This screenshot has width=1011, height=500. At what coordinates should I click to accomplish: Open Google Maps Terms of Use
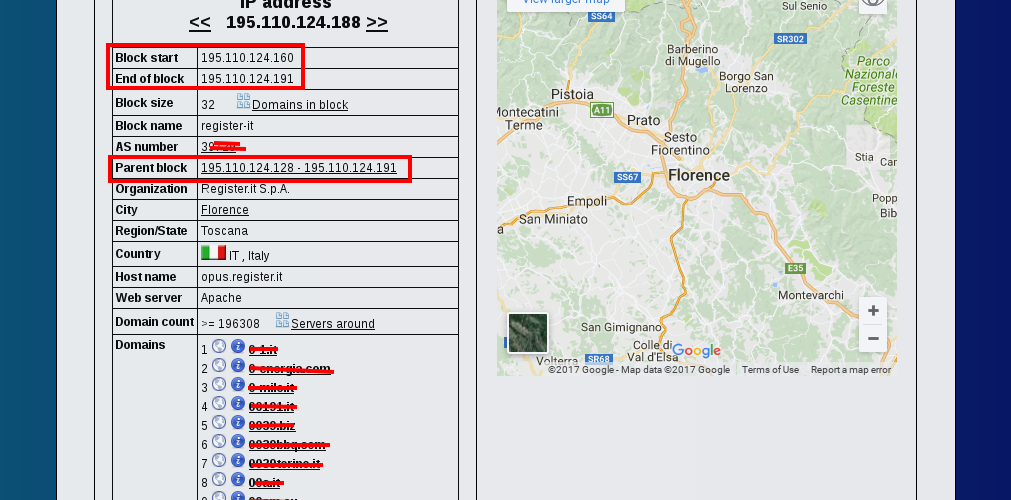770,370
